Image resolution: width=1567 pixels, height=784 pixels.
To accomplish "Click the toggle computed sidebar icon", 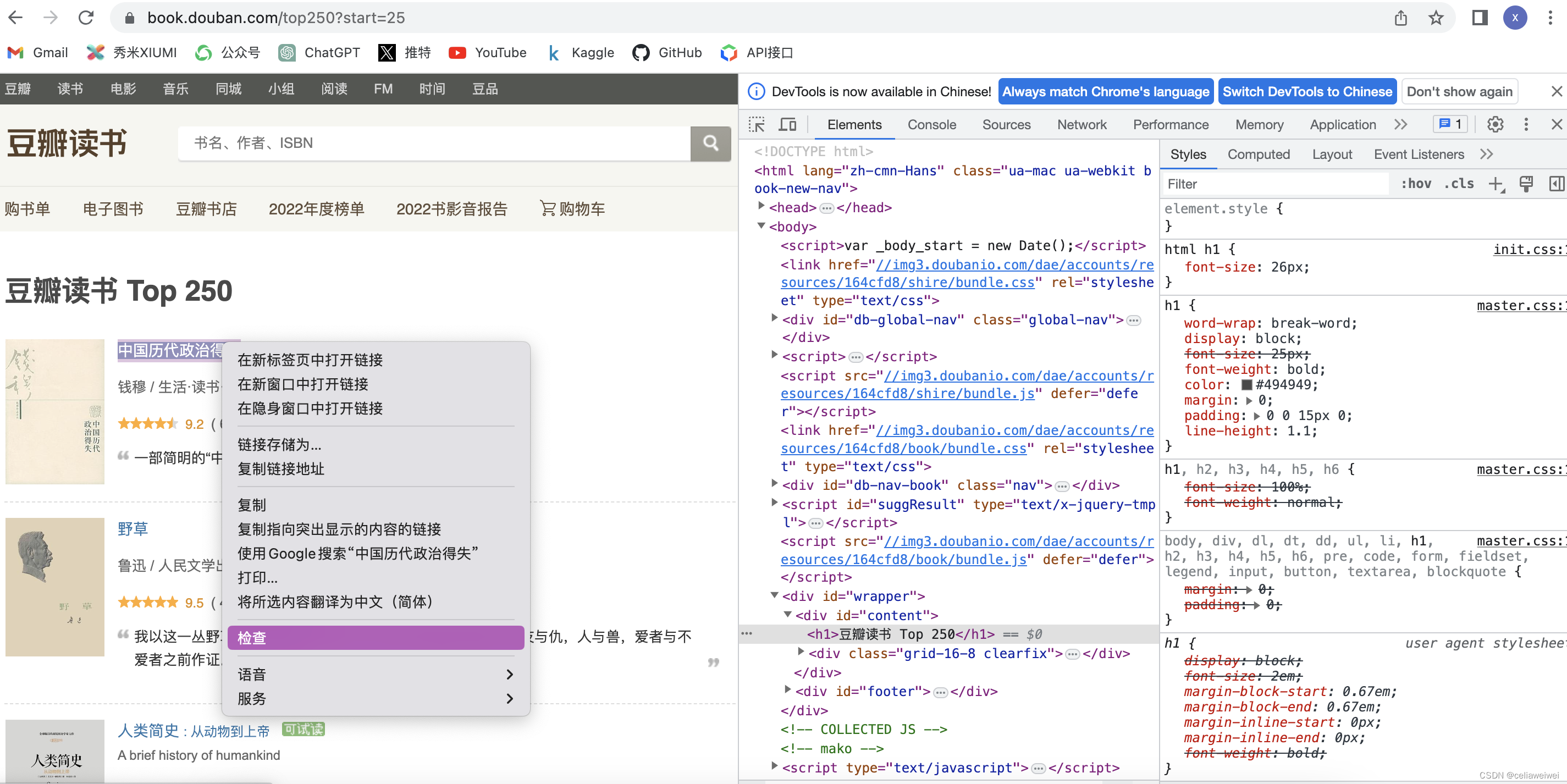I will pyautogui.click(x=1555, y=184).
